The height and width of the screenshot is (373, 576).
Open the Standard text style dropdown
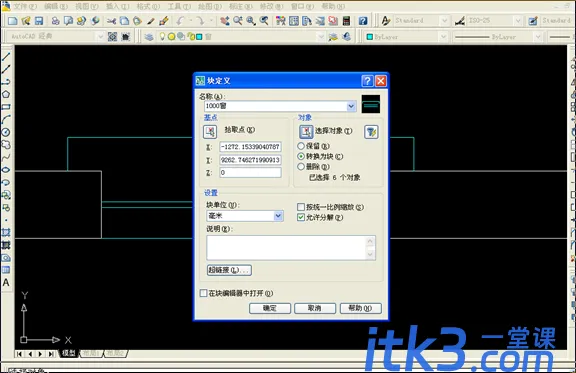444,21
